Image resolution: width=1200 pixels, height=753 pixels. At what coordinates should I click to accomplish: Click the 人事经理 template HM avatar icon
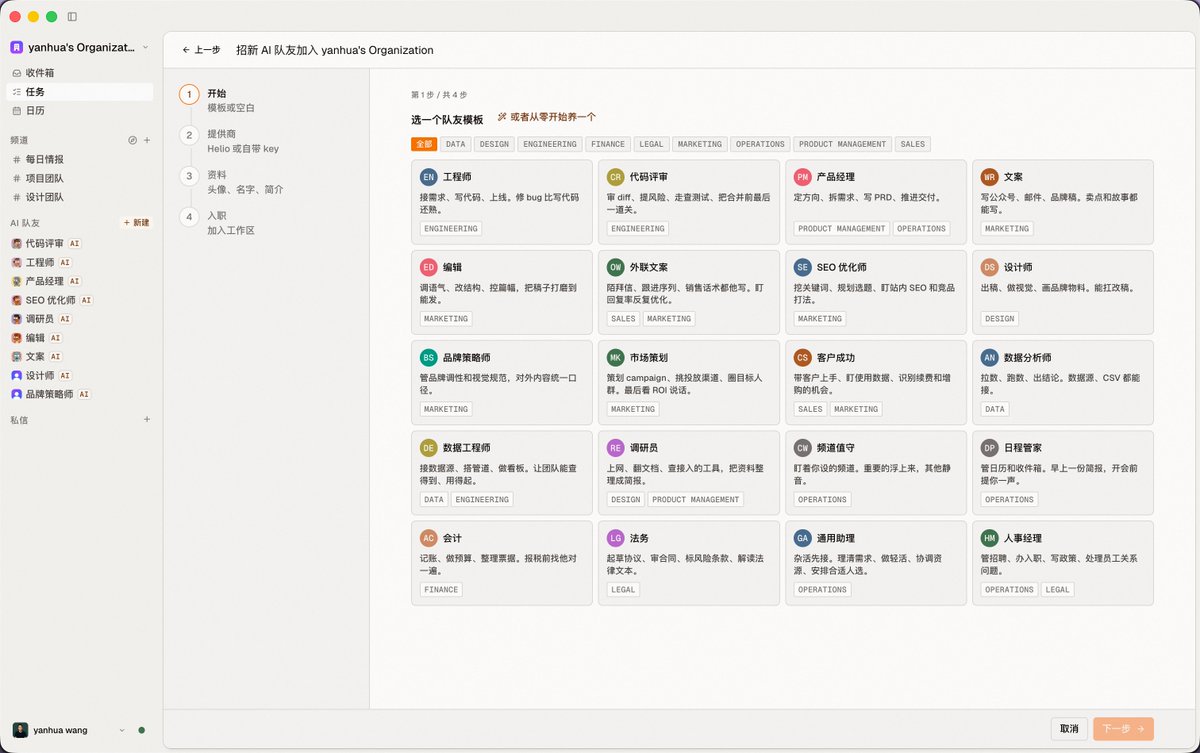pos(990,537)
